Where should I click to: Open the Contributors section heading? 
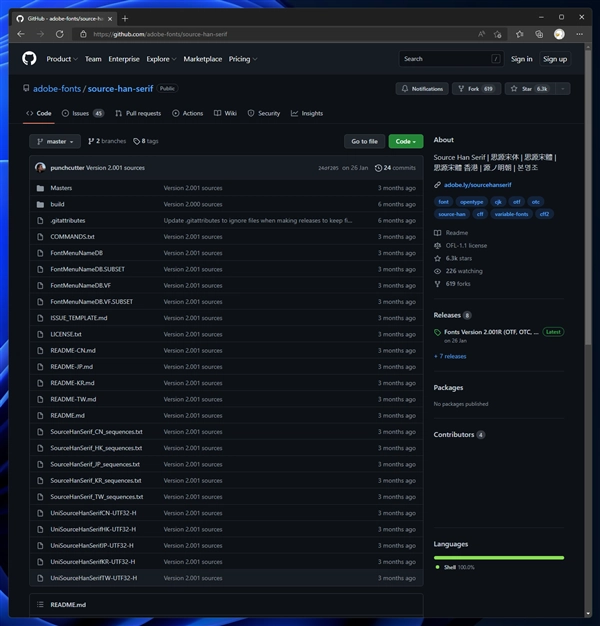(x=454, y=435)
